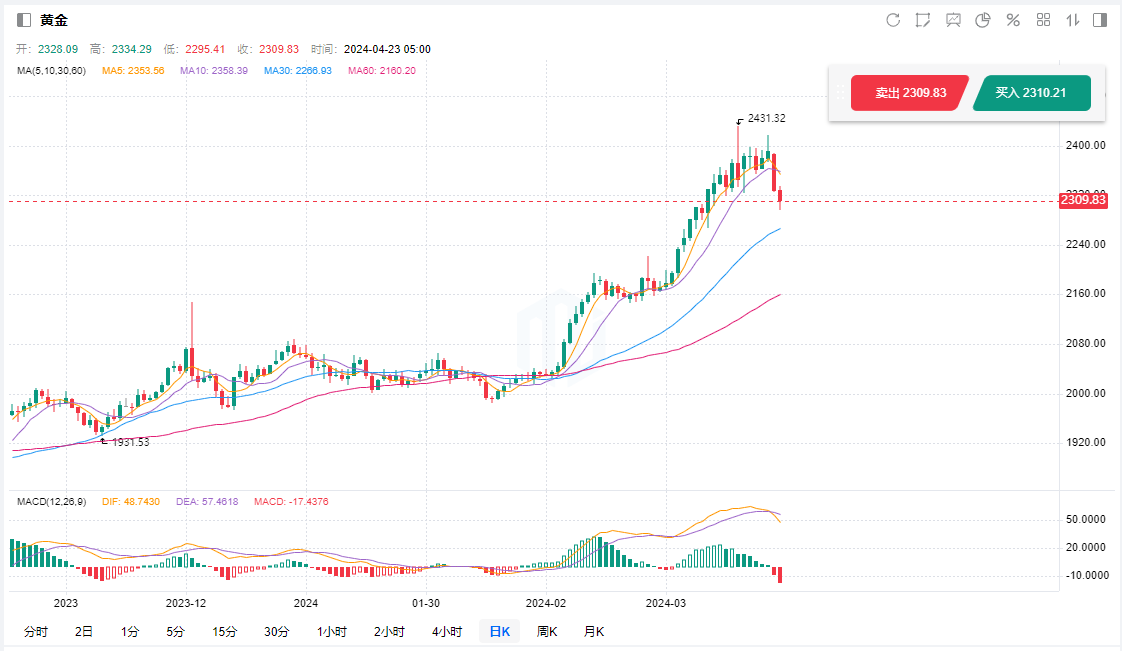Click the pie chart icon
This screenshot has height=651, width=1122.
pos(983,20)
